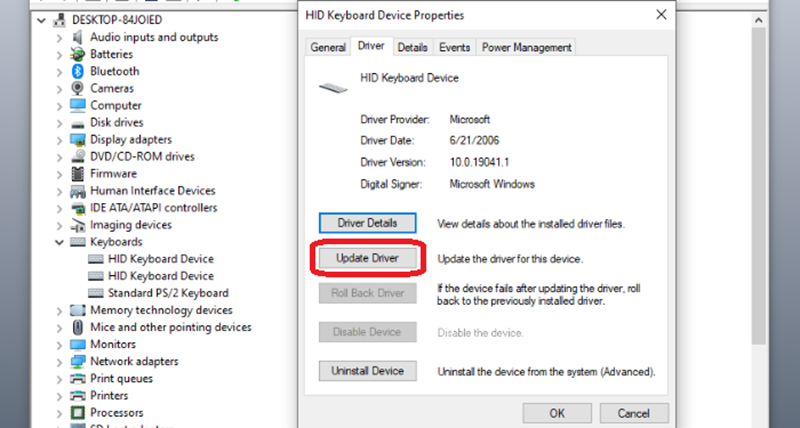The height and width of the screenshot is (428, 800).
Task: Click the Audio inputs and outputs icon
Action: click(77, 37)
